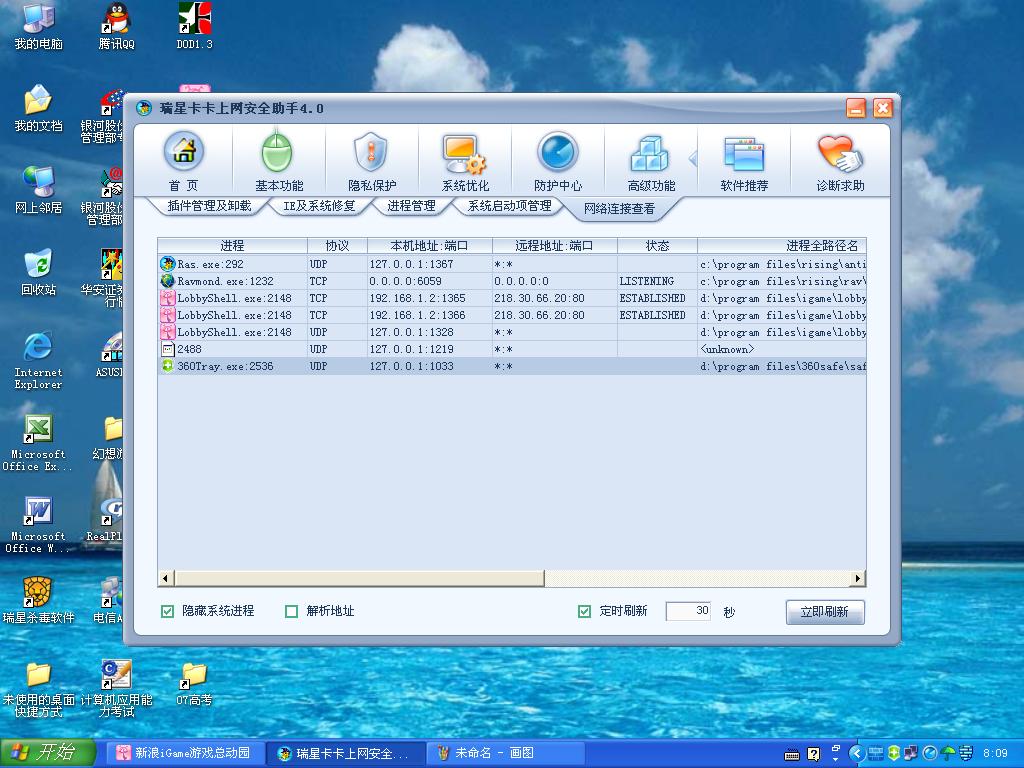
Task: Select the 基本功能 mouse icon
Action: click(x=278, y=153)
